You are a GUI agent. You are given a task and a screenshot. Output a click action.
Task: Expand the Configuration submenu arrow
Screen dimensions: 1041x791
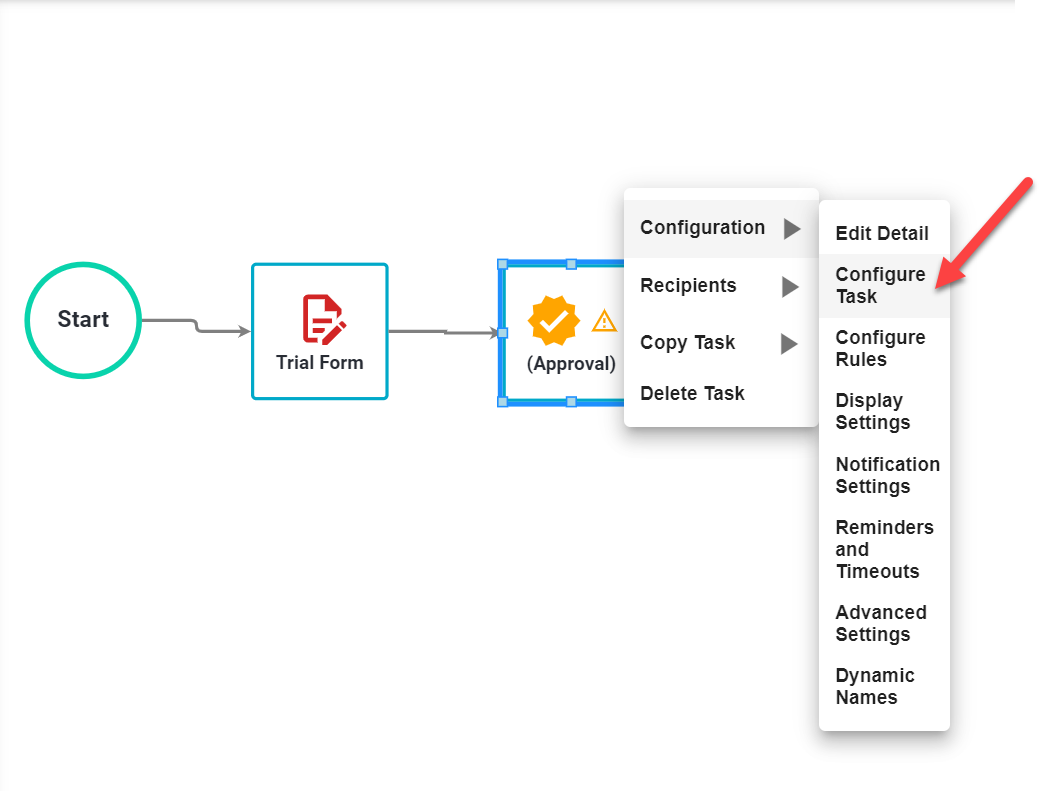(791, 229)
